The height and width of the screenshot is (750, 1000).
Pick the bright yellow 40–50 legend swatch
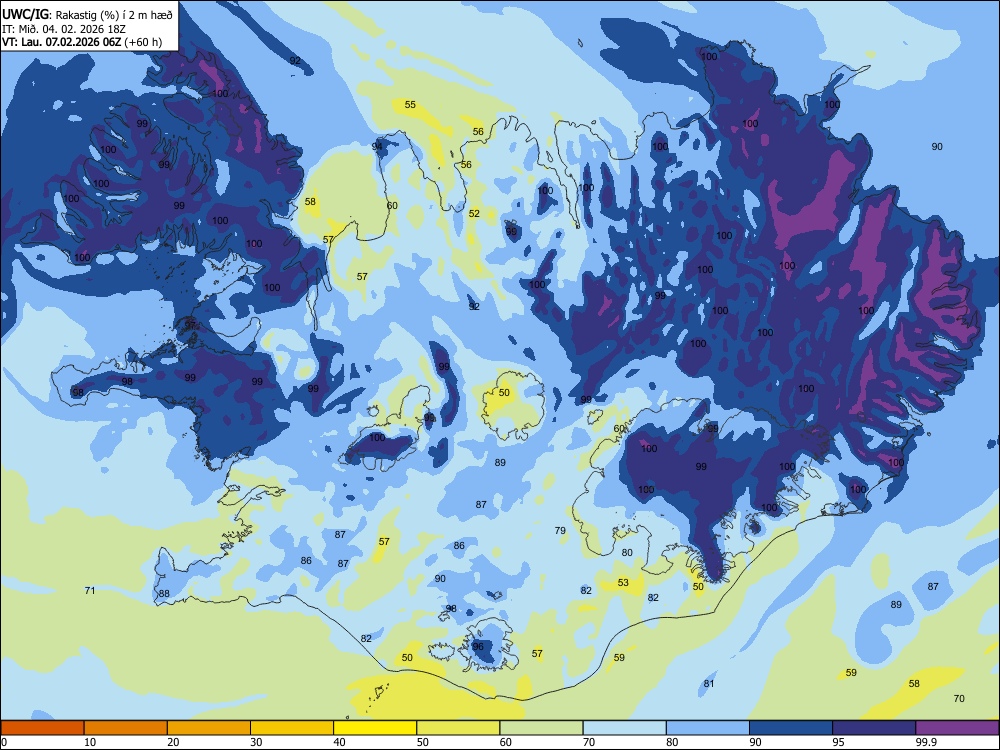(x=375, y=728)
